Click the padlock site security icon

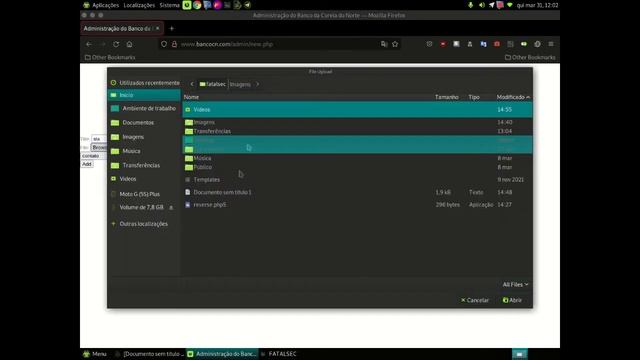tap(174, 44)
